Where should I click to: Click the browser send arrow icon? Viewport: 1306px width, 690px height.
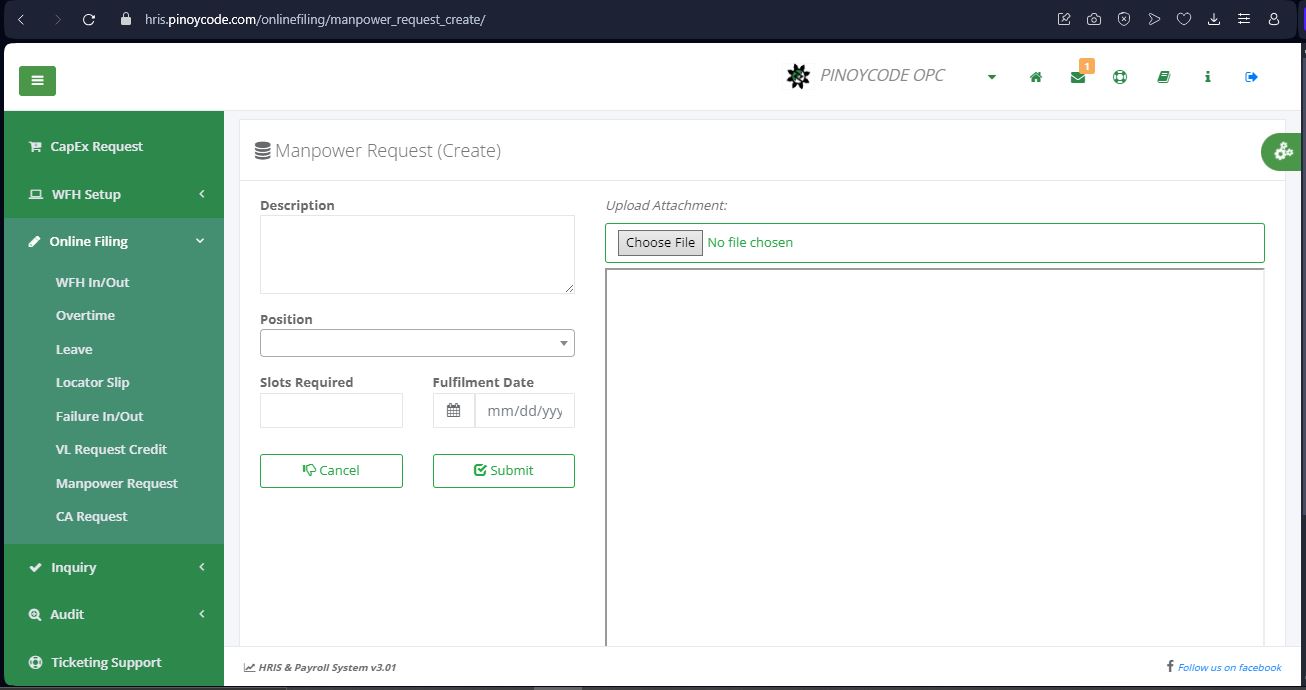(x=1154, y=19)
